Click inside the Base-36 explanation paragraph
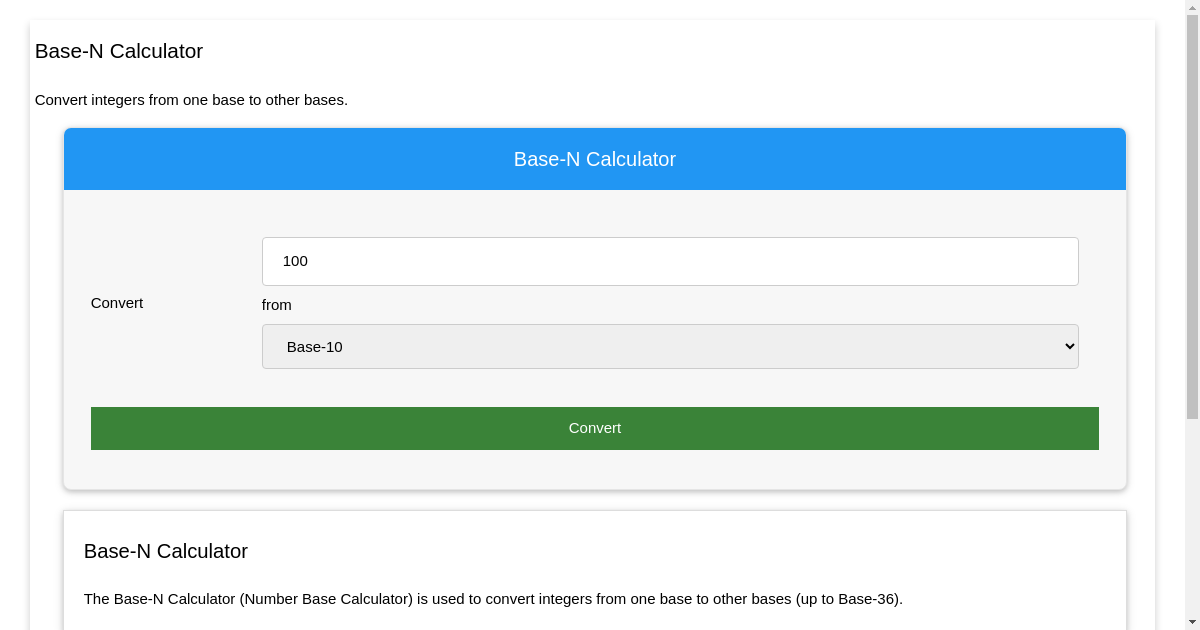 click(492, 599)
